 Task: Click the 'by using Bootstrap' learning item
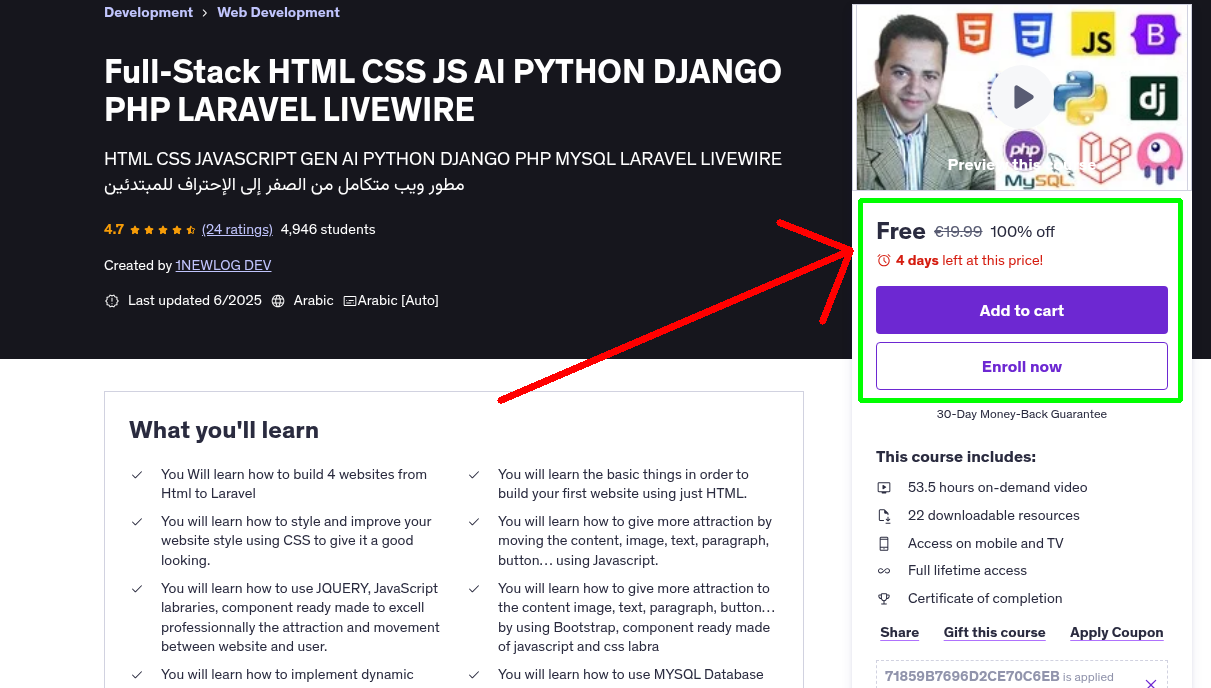[x=637, y=617]
